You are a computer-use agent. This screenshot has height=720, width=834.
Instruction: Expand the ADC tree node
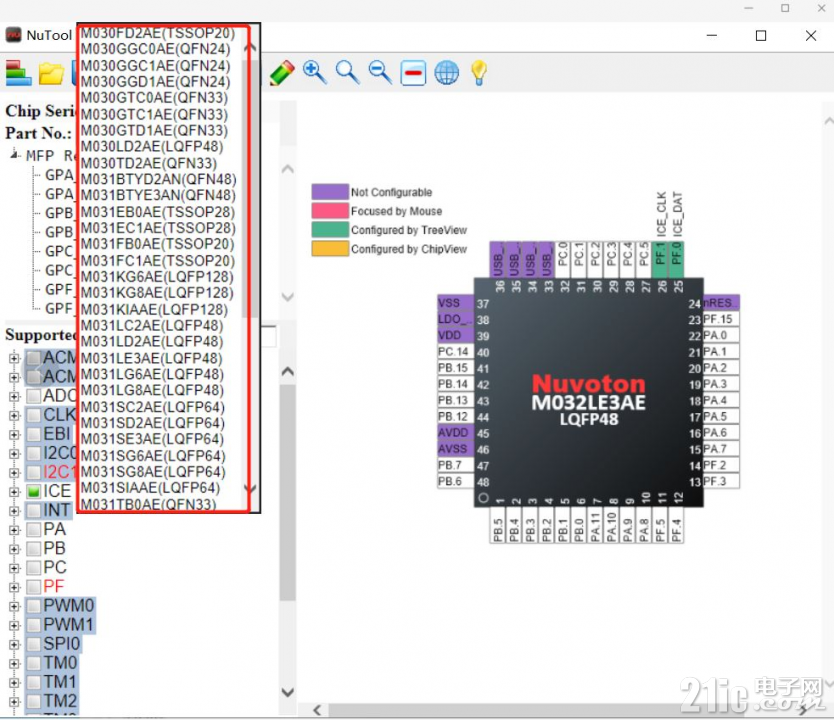coord(14,396)
